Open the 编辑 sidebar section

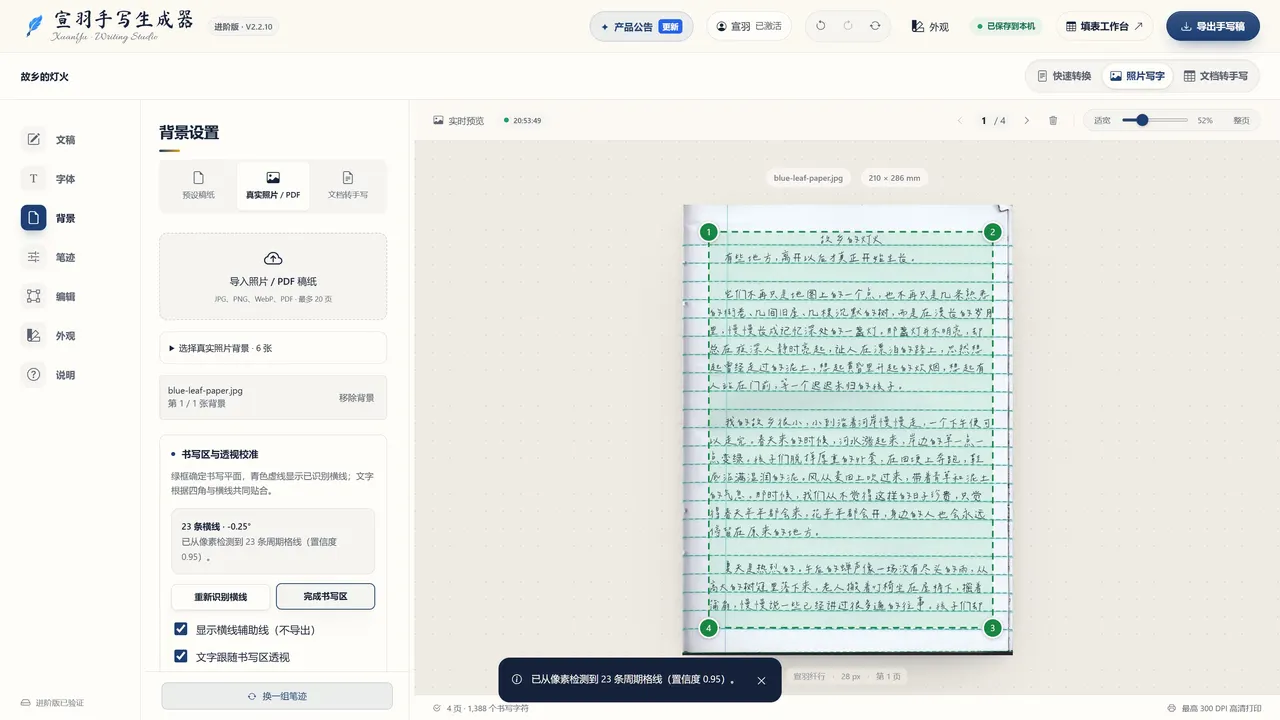[x=49, y=296]
